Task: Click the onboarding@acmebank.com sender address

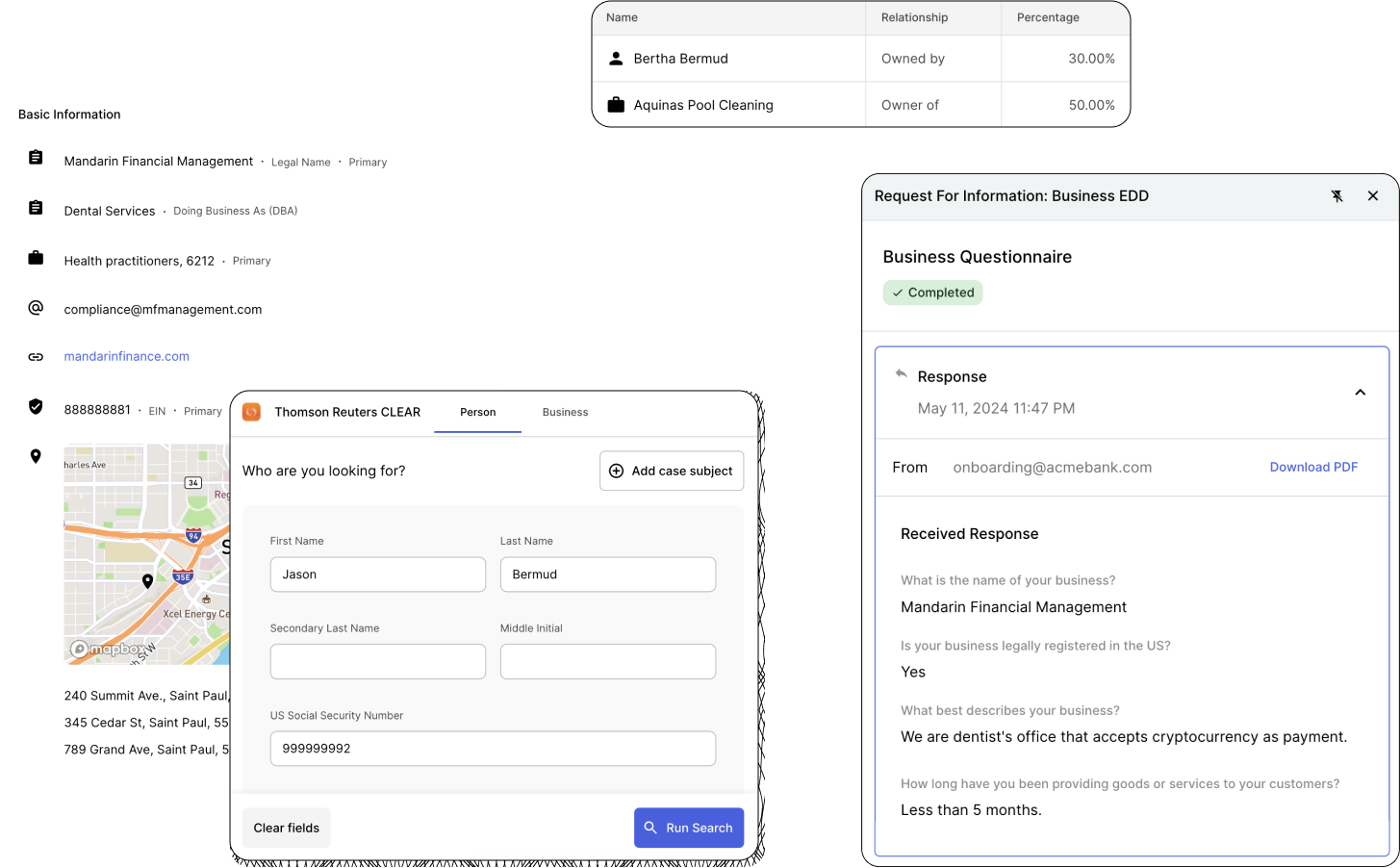Action: [1053, 467]
